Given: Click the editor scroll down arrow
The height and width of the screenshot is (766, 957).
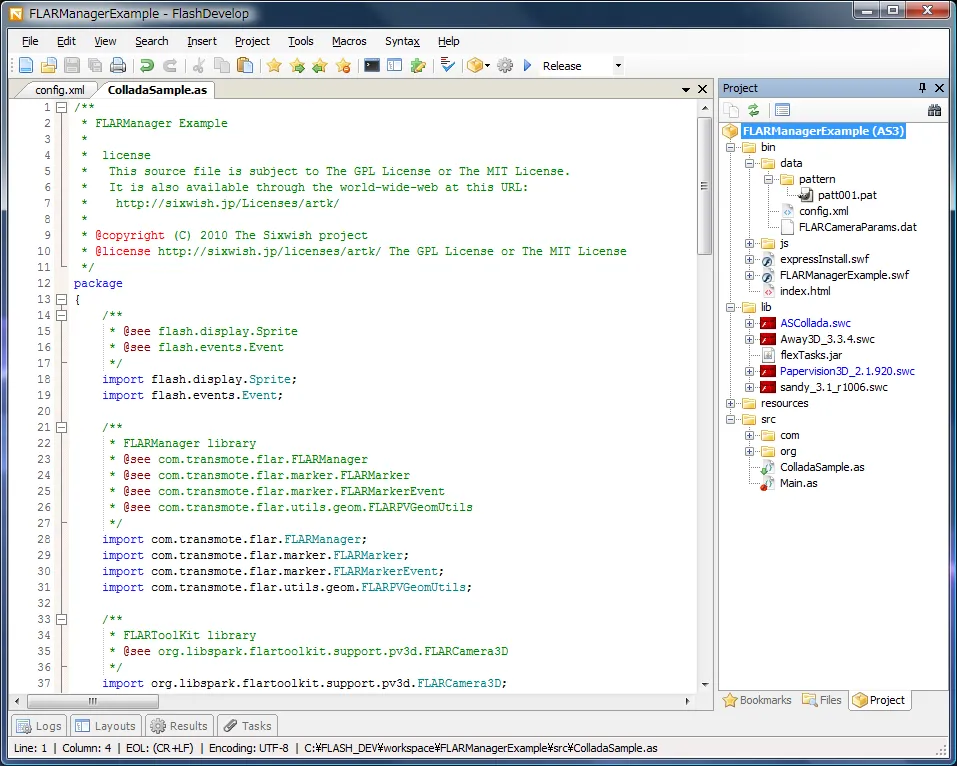Looking at the screenshot, I should click(x=704, y=684).
